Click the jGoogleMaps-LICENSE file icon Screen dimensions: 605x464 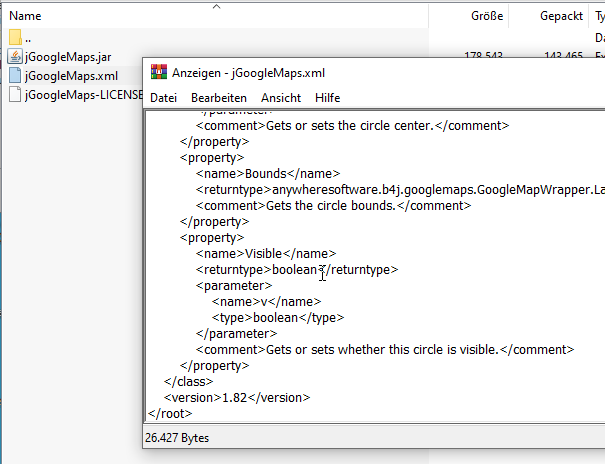point(14,95)
